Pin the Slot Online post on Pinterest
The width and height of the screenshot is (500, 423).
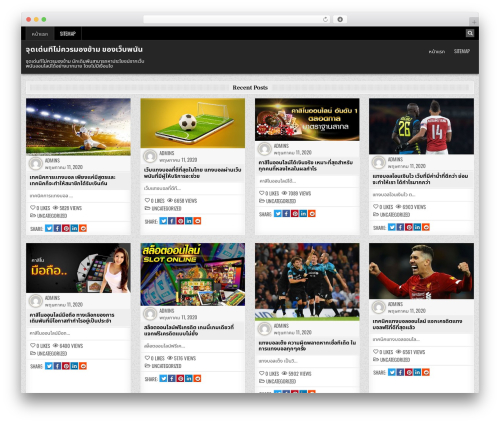click(x=180, y=378)
